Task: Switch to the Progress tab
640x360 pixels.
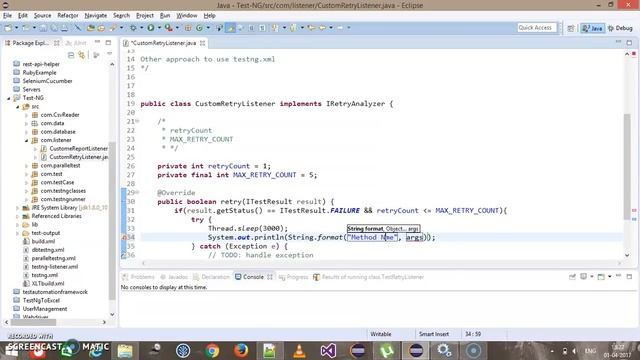Action: pyautogui.click(x=293, y=277)
